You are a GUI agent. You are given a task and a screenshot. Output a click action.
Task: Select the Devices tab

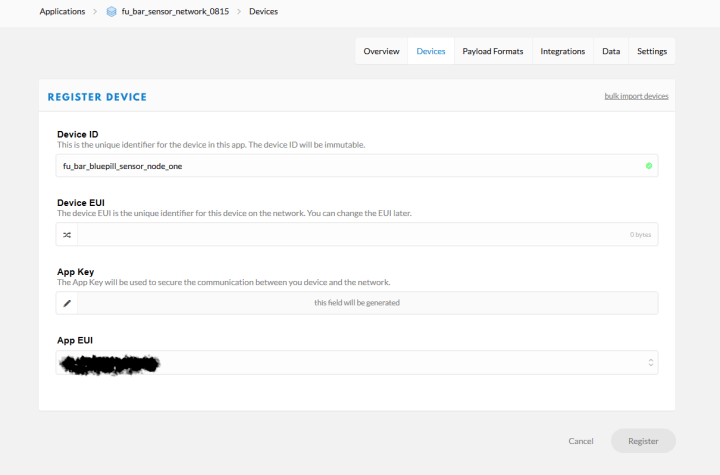[431, 51]
